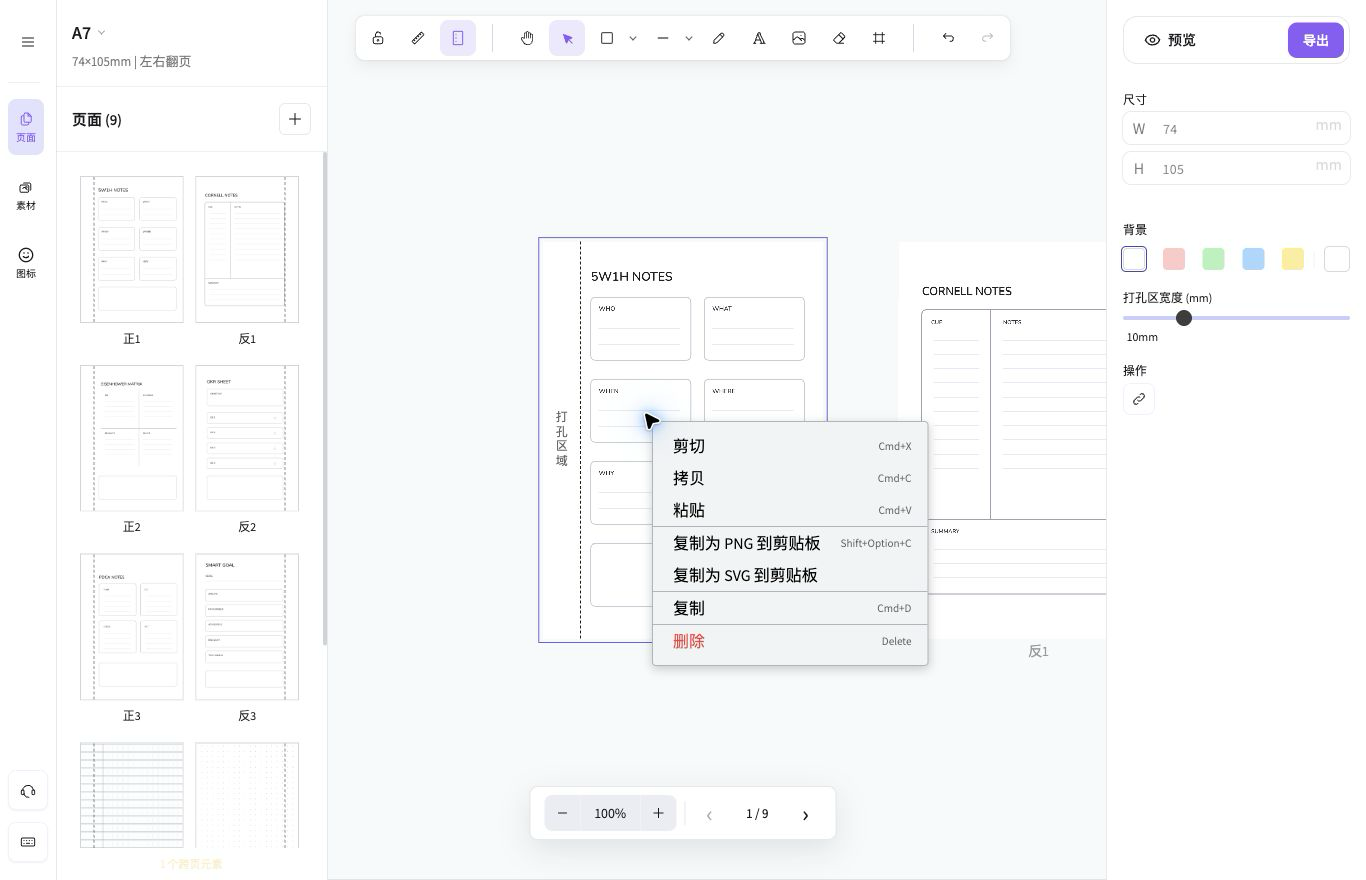Click the 导出 export button
Screen dimensions: 1366x880
coord(1315,40)
